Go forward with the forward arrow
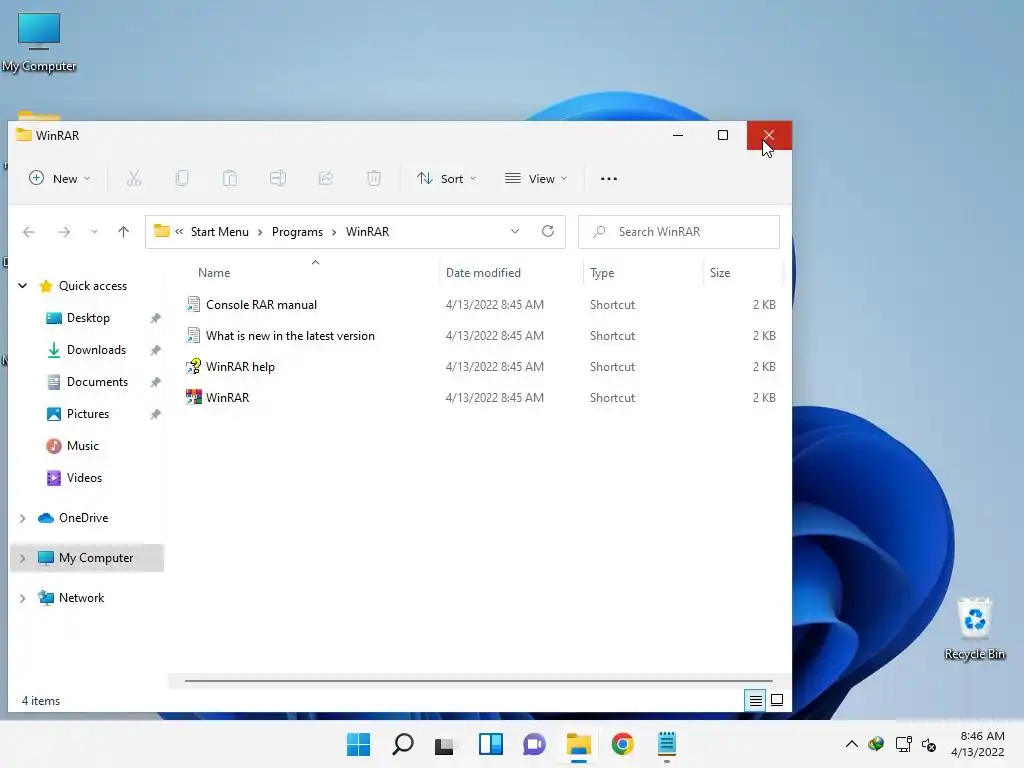 click(64, 232)
